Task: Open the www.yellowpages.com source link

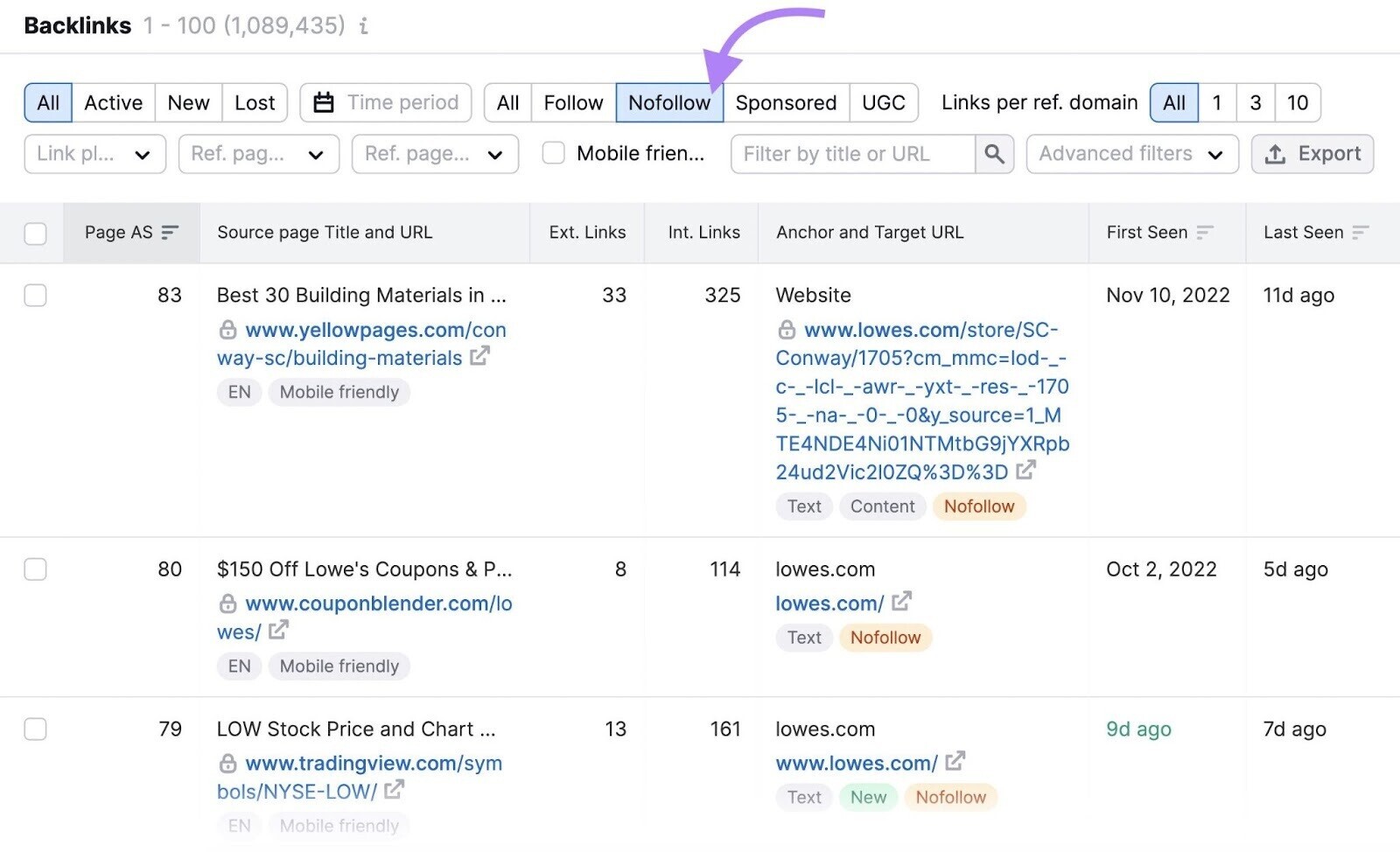Action: click(361, 344)
